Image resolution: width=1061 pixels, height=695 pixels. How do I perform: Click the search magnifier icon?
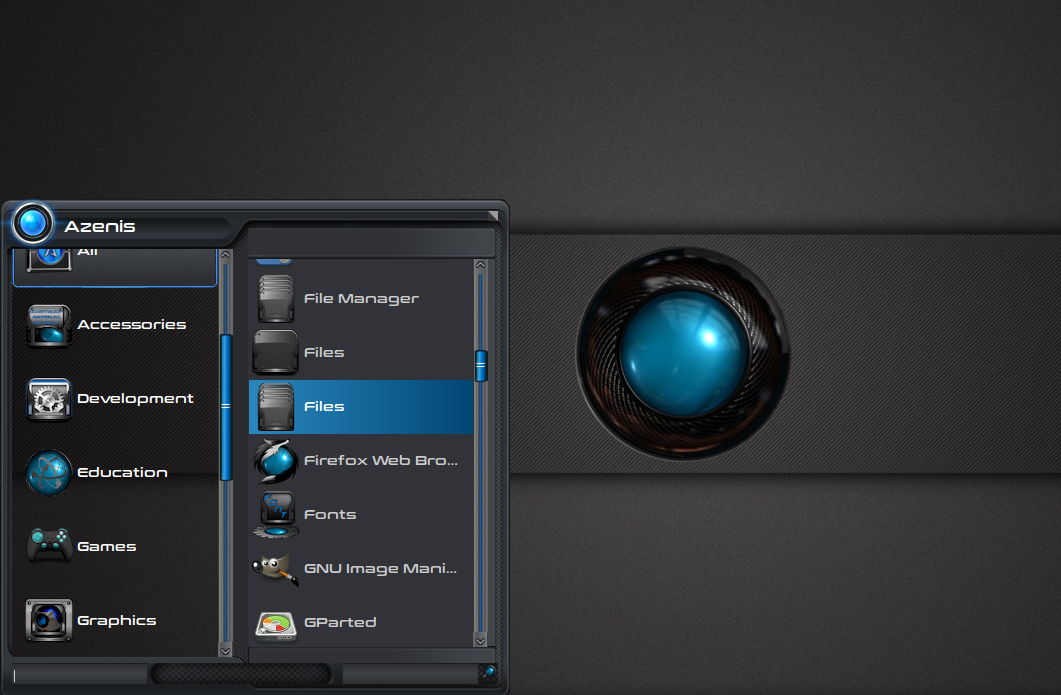click(x=487, y=673)
